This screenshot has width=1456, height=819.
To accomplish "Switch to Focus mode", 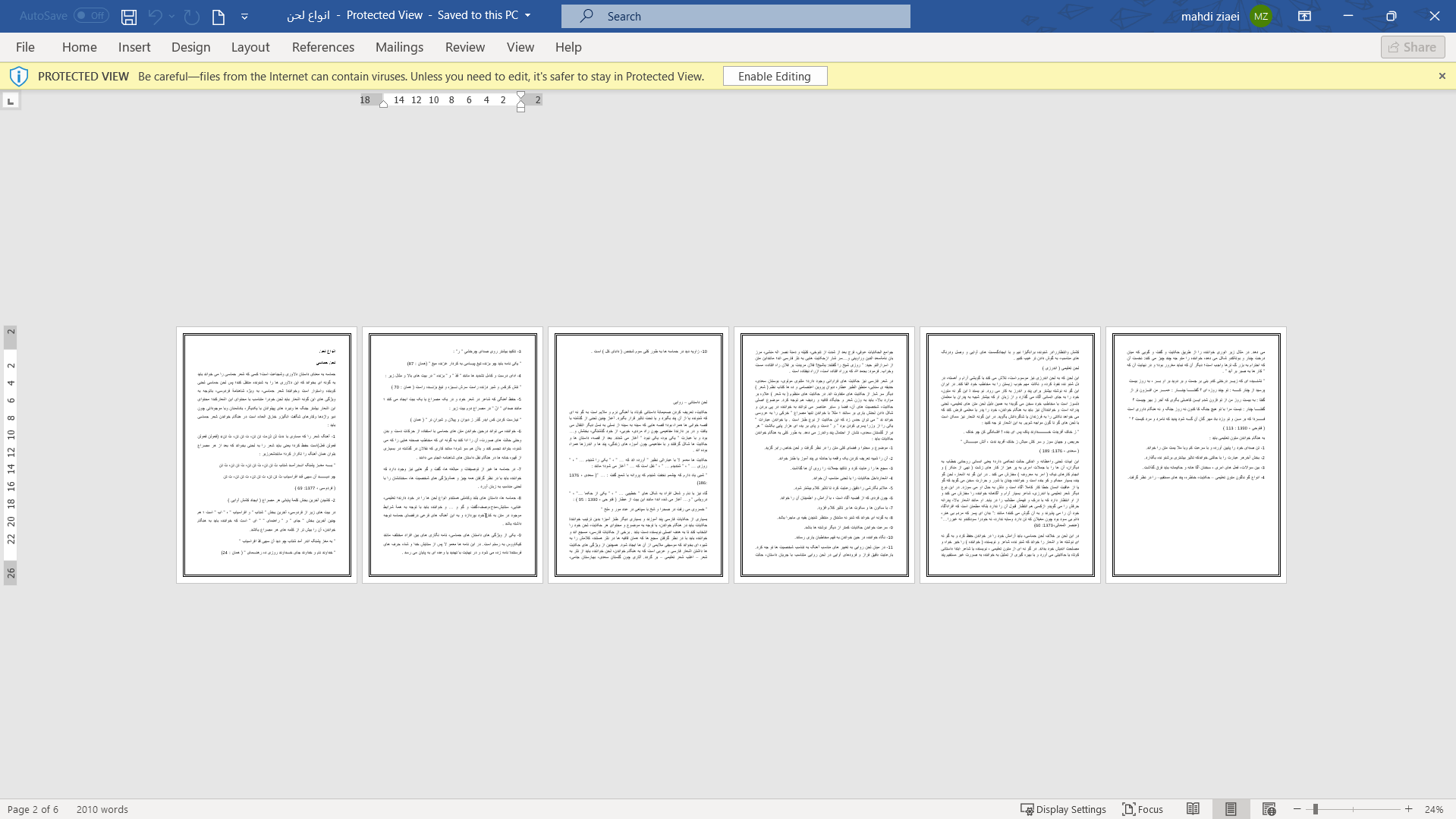I will [x=1143, y=809].
